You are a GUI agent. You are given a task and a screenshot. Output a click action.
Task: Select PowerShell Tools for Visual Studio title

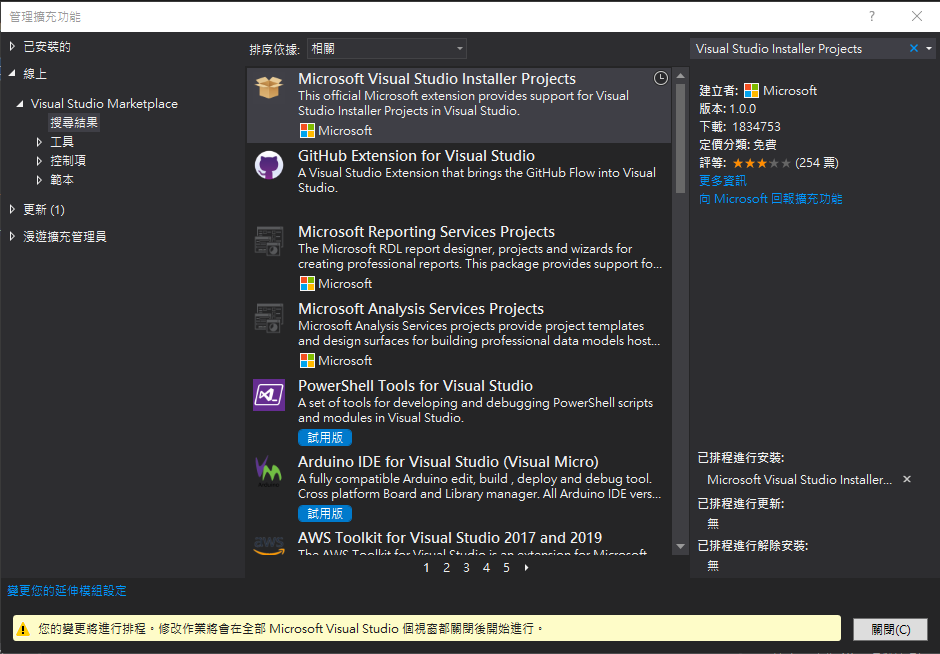coord(415,385)
